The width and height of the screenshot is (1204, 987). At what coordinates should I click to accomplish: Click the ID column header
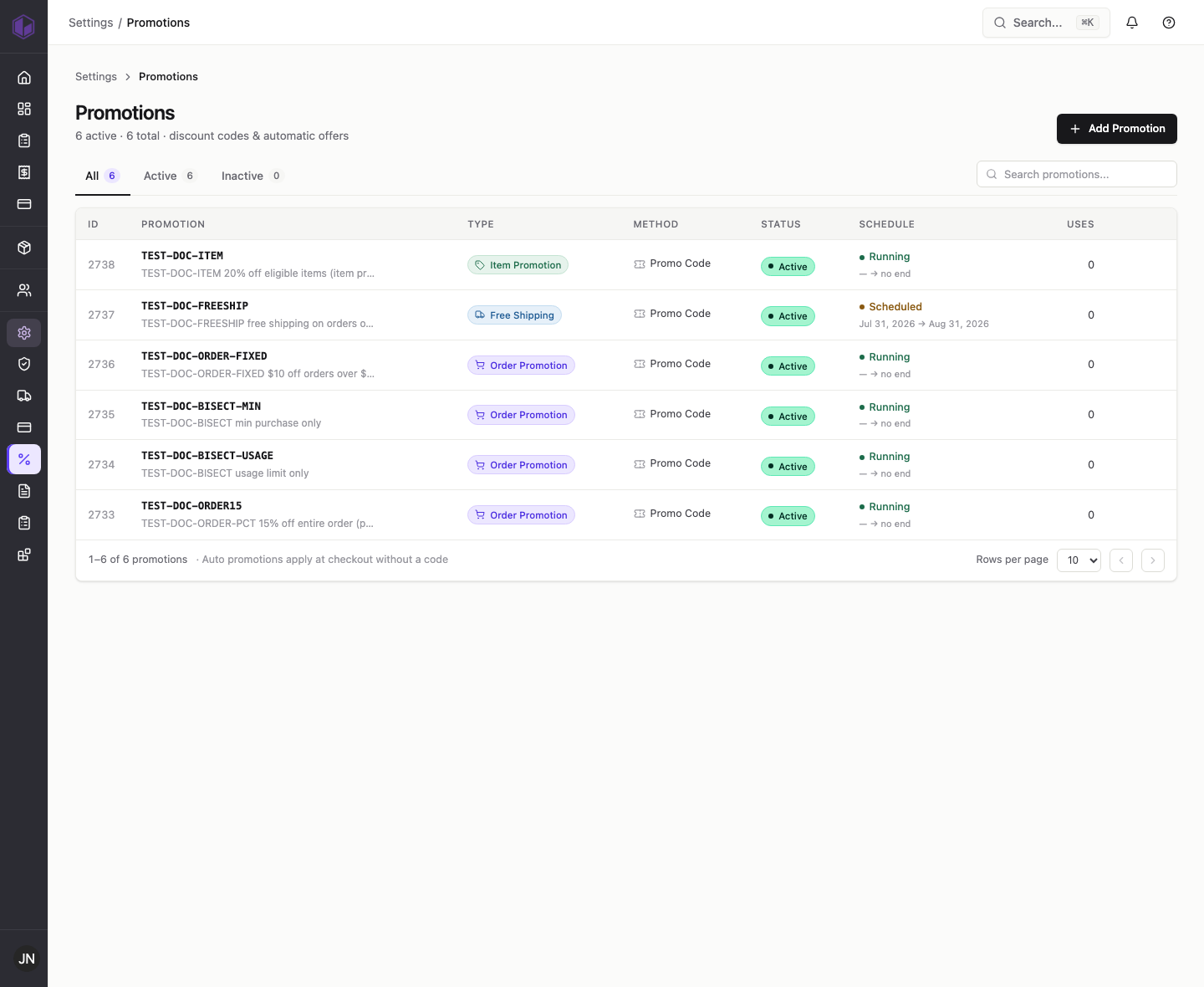93,224
